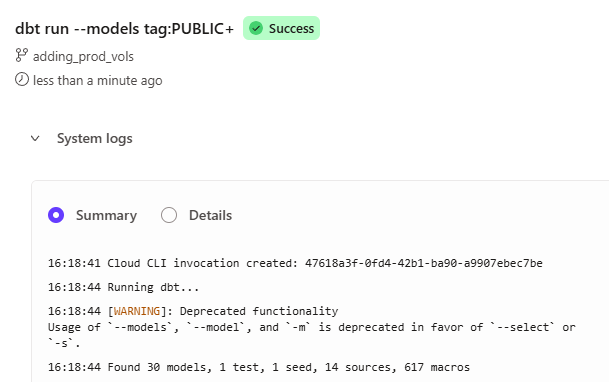
Task: Click the Cloud CLI invocation ID text
Action: tap(424, 263)
